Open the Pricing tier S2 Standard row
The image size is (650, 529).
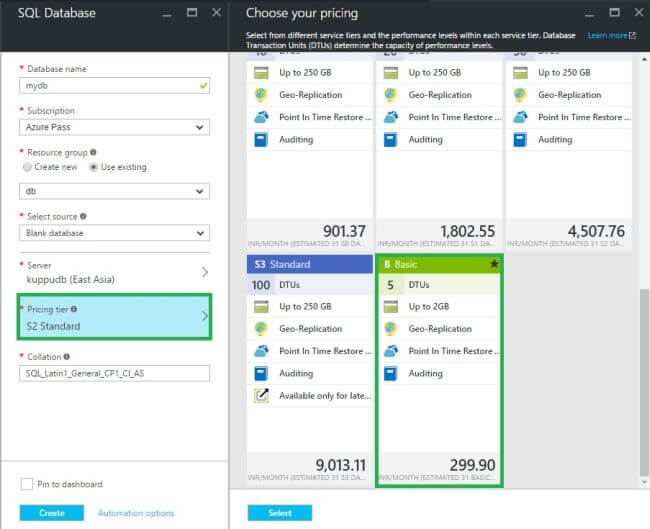click(115, 317)
